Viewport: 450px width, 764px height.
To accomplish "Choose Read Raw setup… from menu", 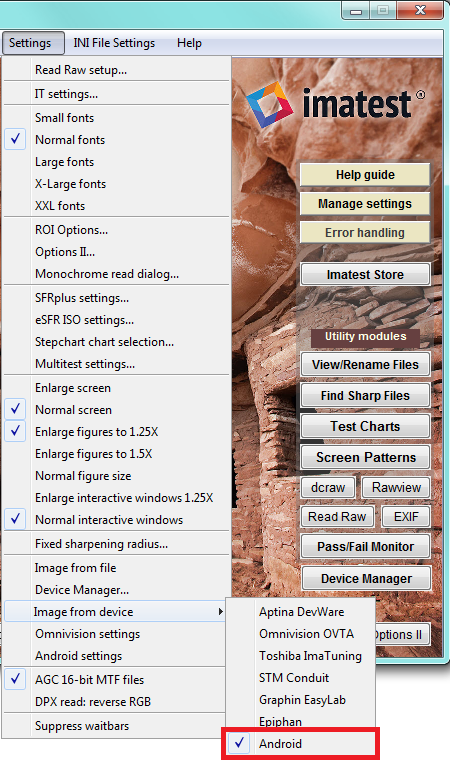I will click(x=117, y=70).
